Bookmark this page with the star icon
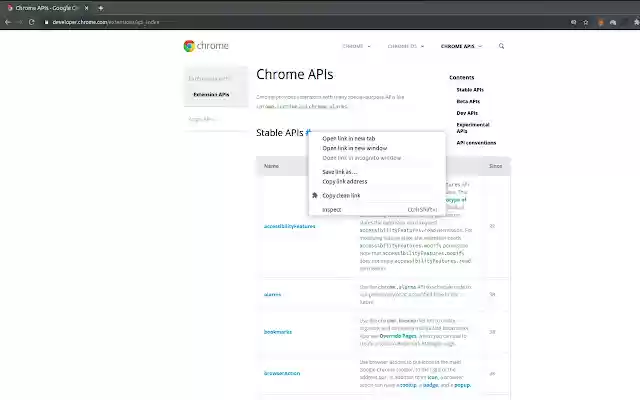640x400 pixels. (586, 22)
